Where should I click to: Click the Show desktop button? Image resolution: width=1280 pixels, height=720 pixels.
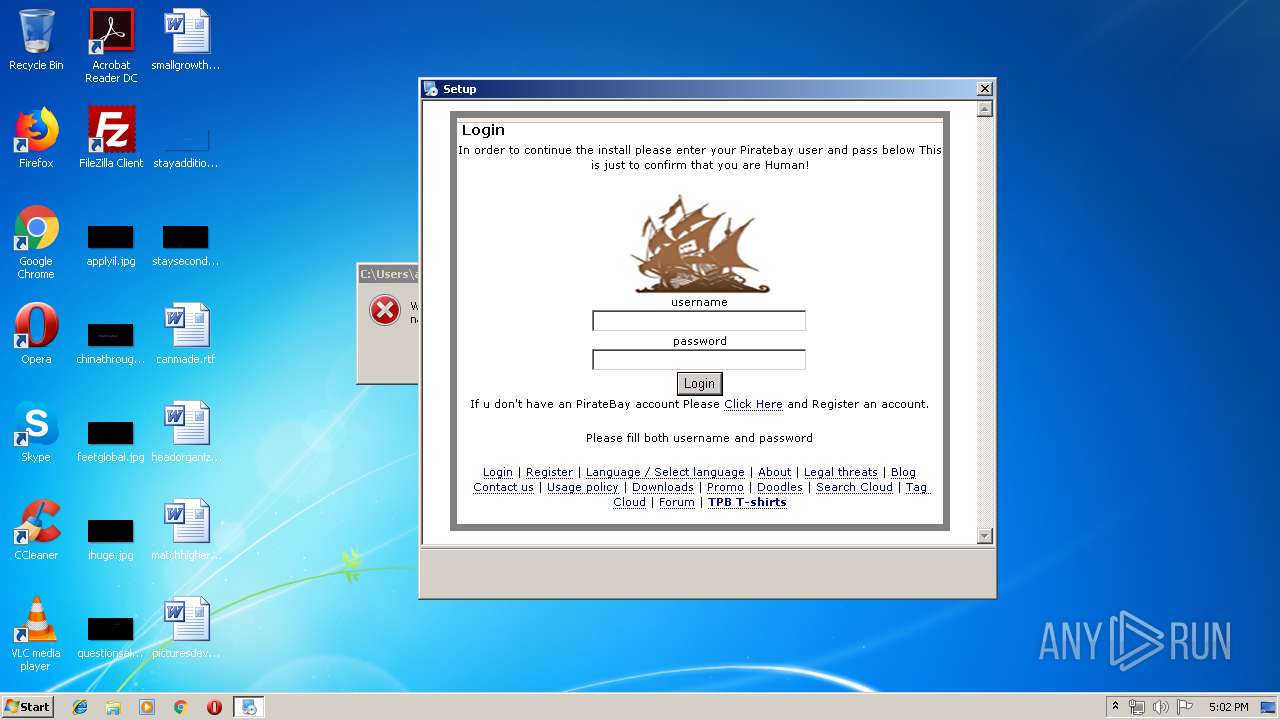pyautogui.click(x=1270, y=707)
